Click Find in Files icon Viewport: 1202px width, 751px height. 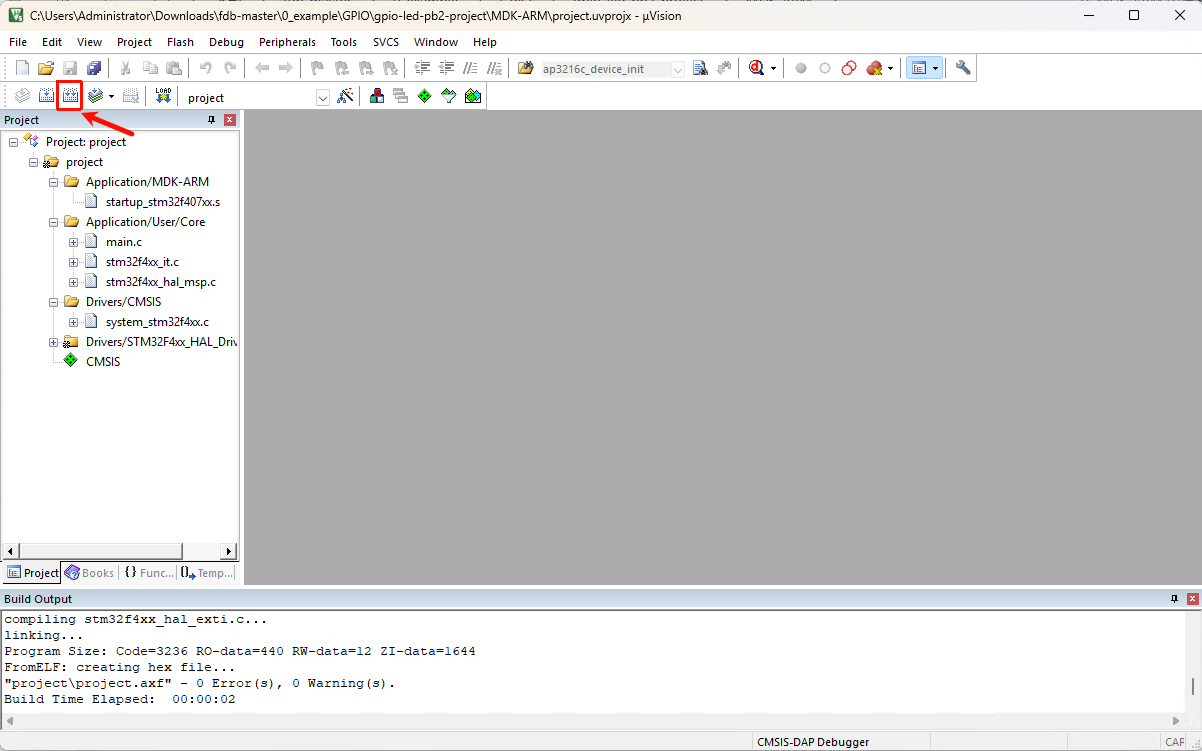527,68
